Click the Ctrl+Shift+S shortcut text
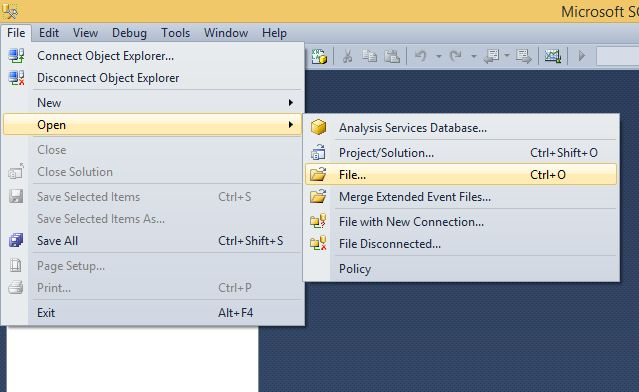This screenshot has width=639, height=392. point(251,241)
